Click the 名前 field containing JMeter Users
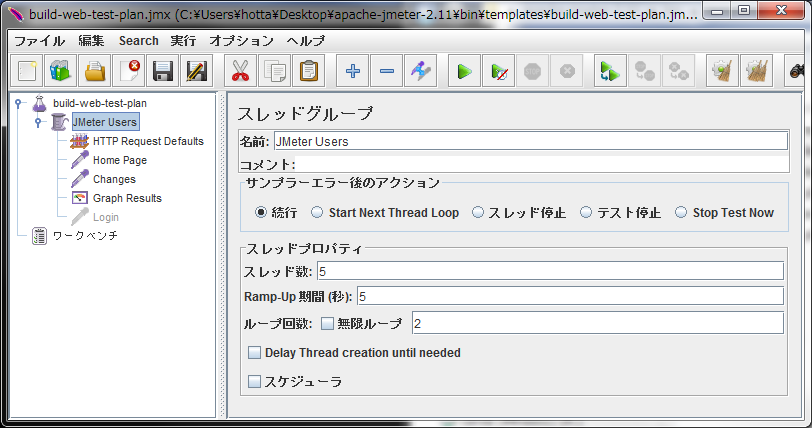Screen dimensions: 812x428 tap(531, 141)
